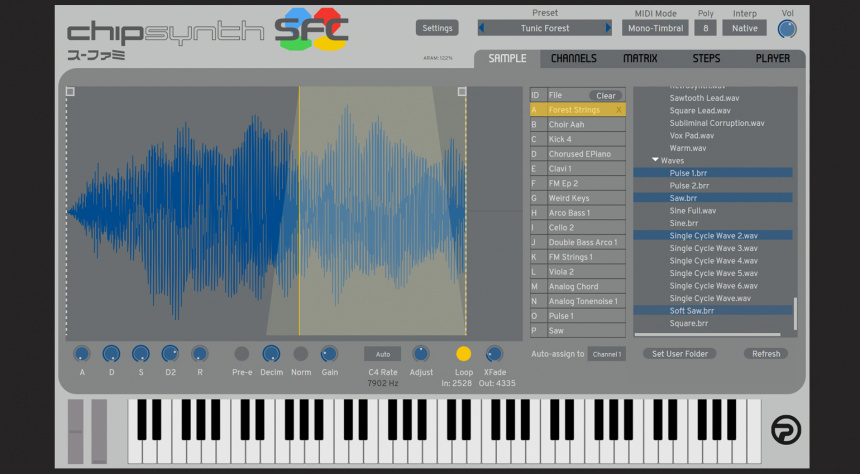Select Sine Full.wav in the file list
Viewport: 860px width, 474px height.
click(693, 211)
